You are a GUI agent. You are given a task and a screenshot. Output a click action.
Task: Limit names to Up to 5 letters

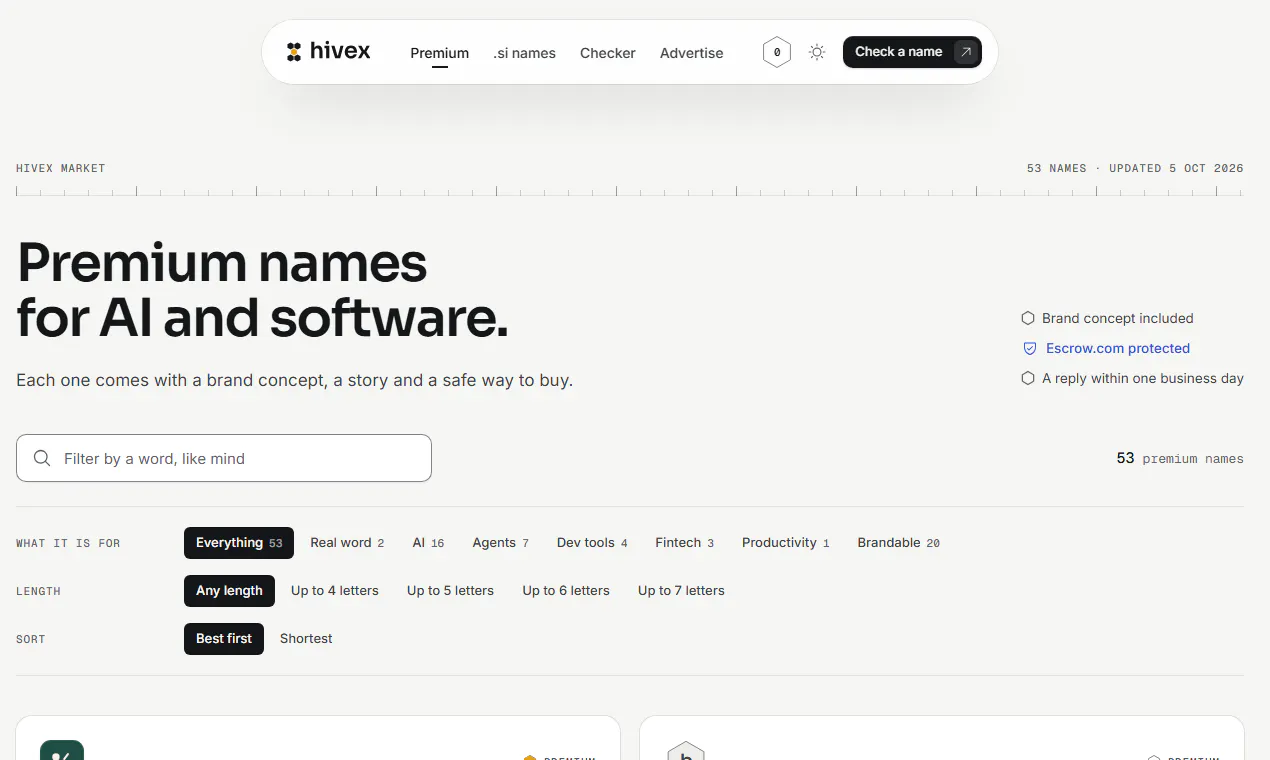pyautogui.click(x=450, y=591)
